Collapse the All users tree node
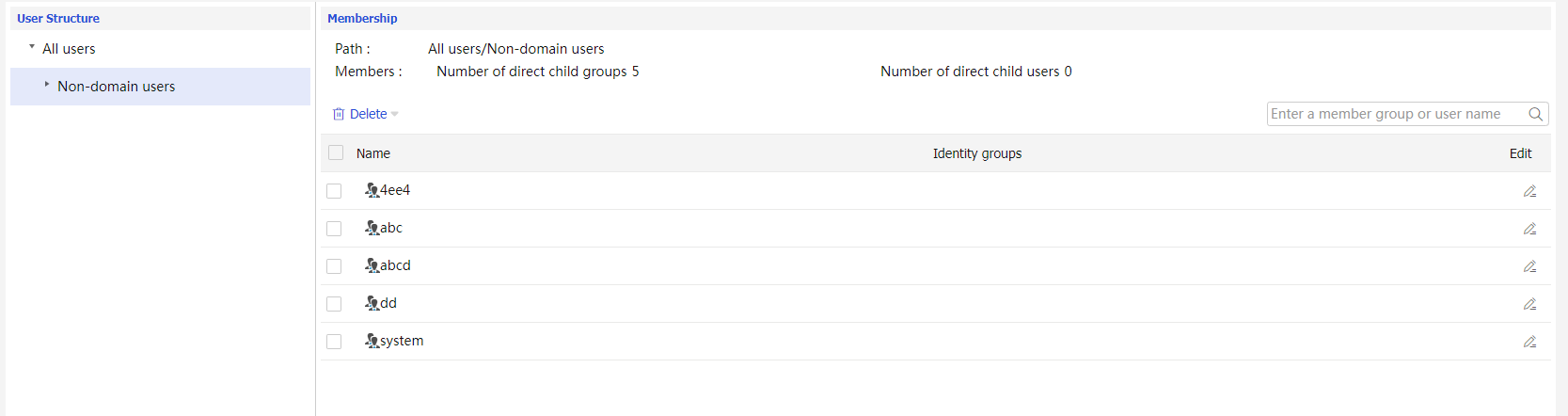The width and height of the screenshot is (1568, 416). click(x=32, y=47)
